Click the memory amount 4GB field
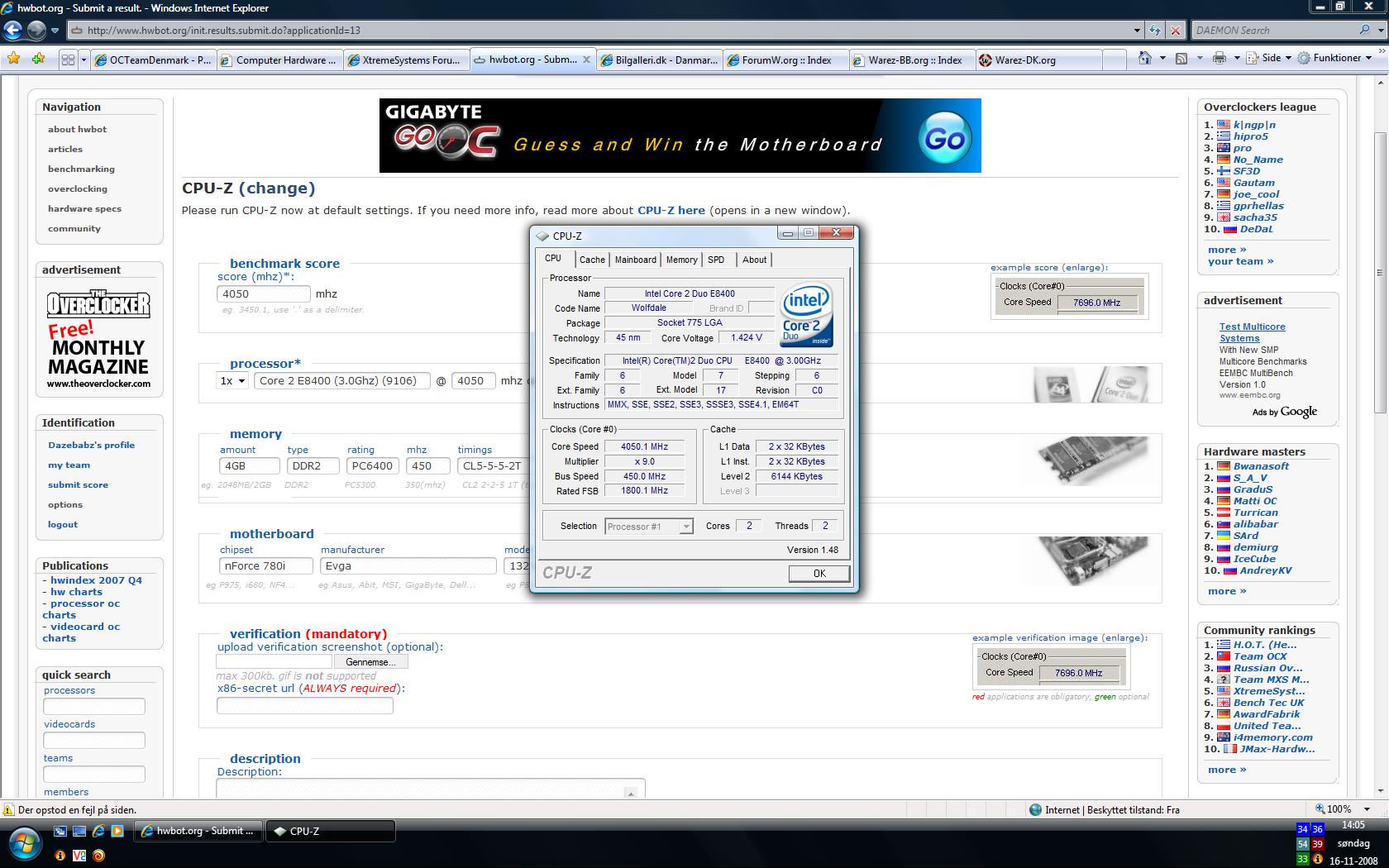1389x868 pixels. [x=249, y=465]
